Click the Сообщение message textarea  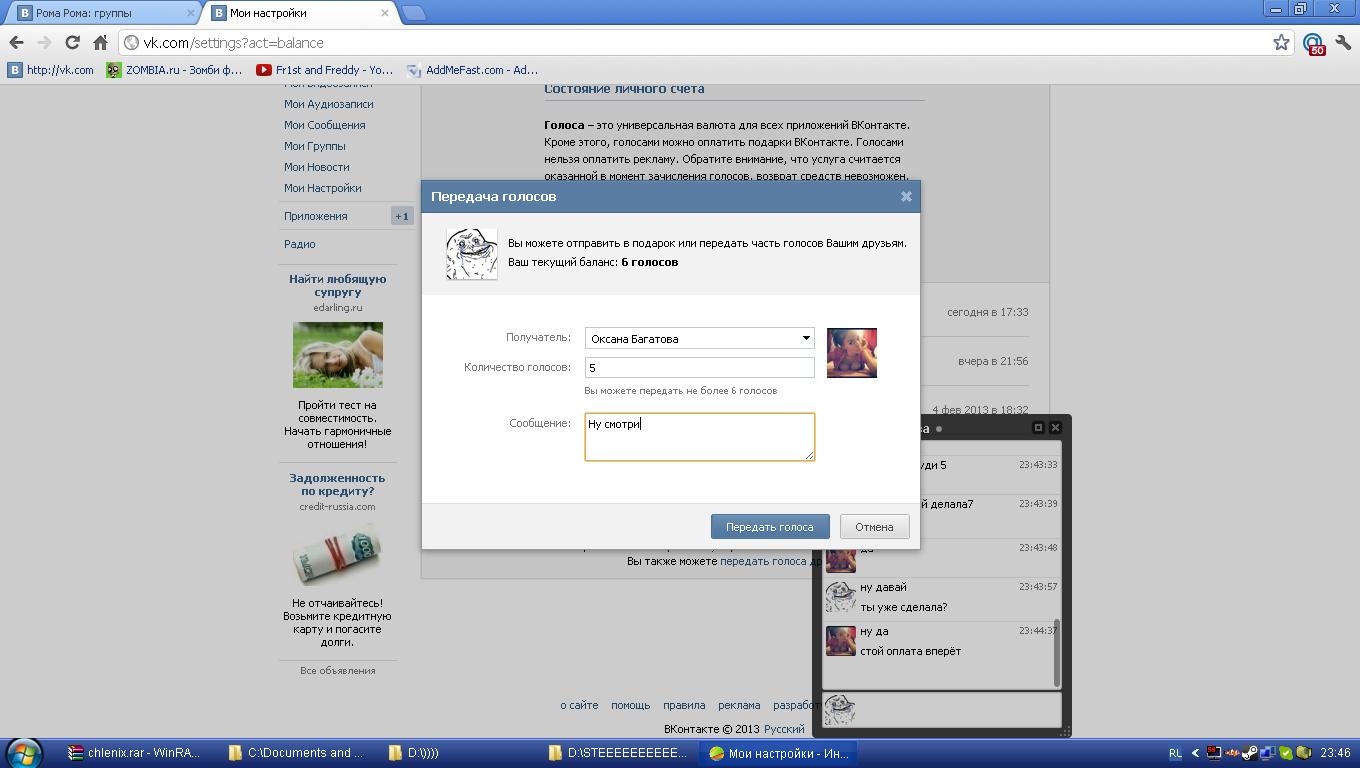(699, 437)
